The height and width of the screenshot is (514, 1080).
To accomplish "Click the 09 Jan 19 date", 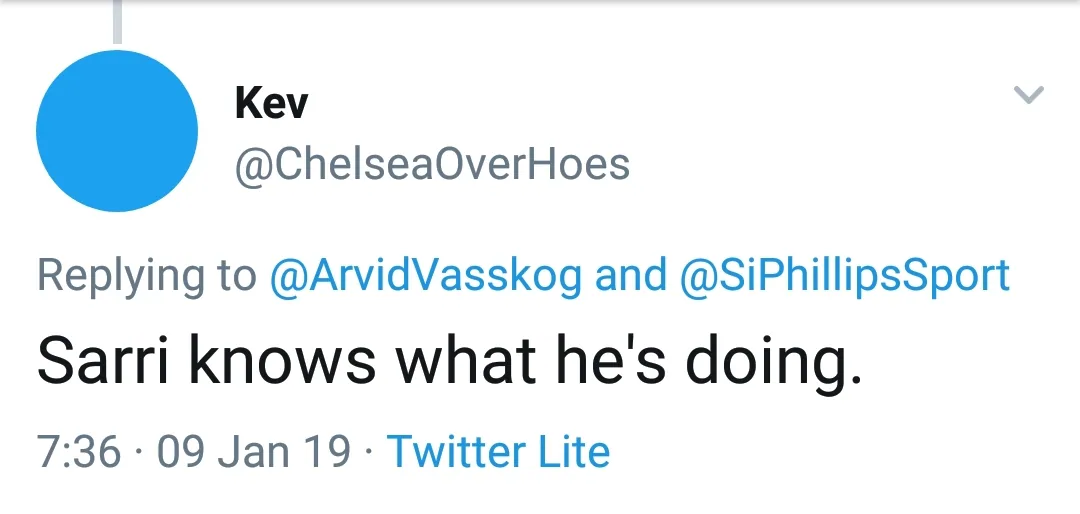I will pos(254,452).
